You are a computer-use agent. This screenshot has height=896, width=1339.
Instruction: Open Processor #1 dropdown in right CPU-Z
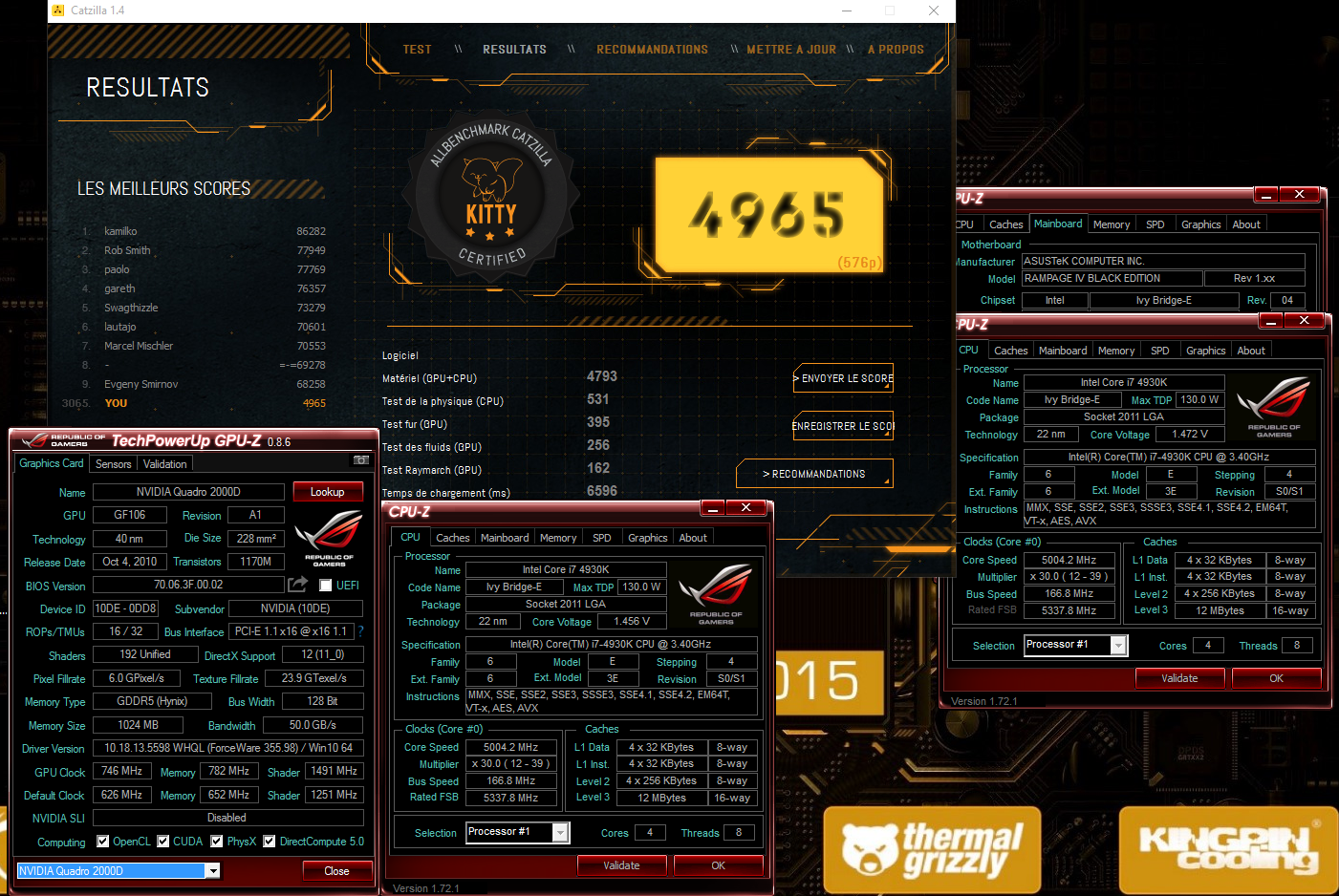point(1118,646)
